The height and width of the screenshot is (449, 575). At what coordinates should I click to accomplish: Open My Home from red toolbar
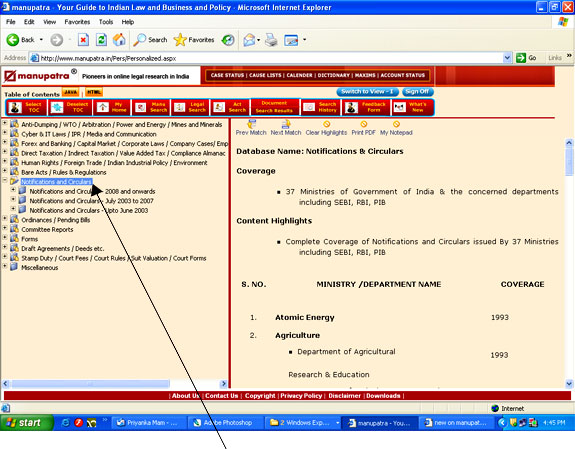[x=112, y=107]
